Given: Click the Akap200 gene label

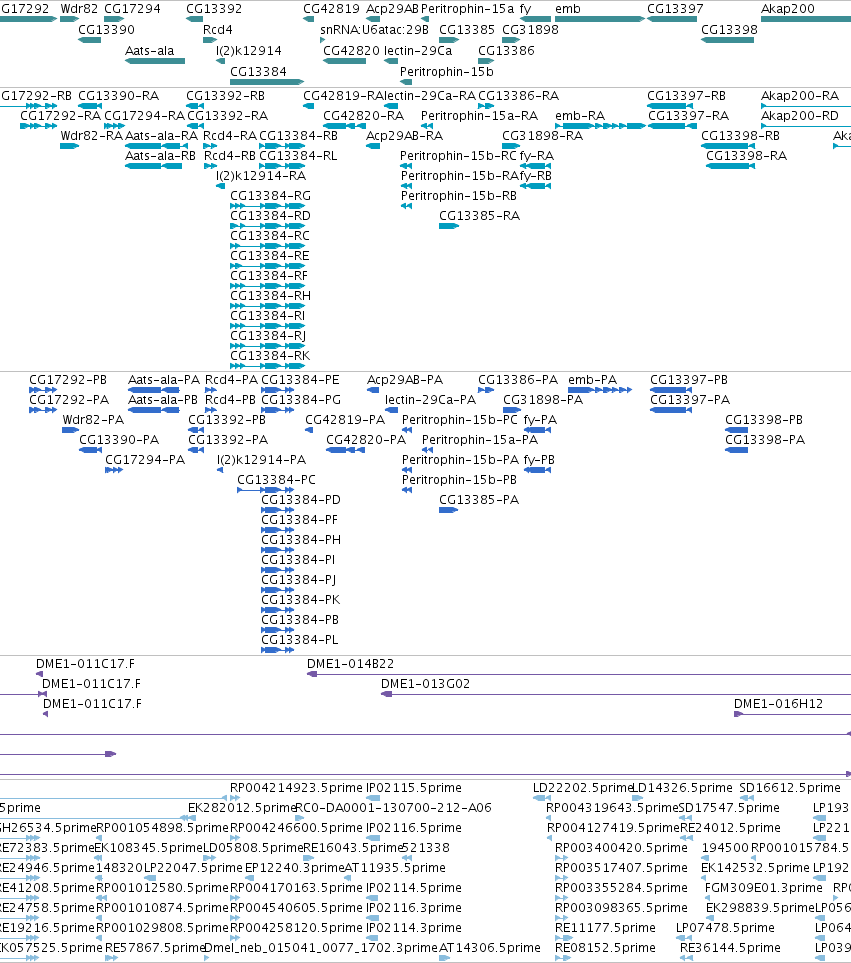Looking at the screenshot, I should coord(788,9).
